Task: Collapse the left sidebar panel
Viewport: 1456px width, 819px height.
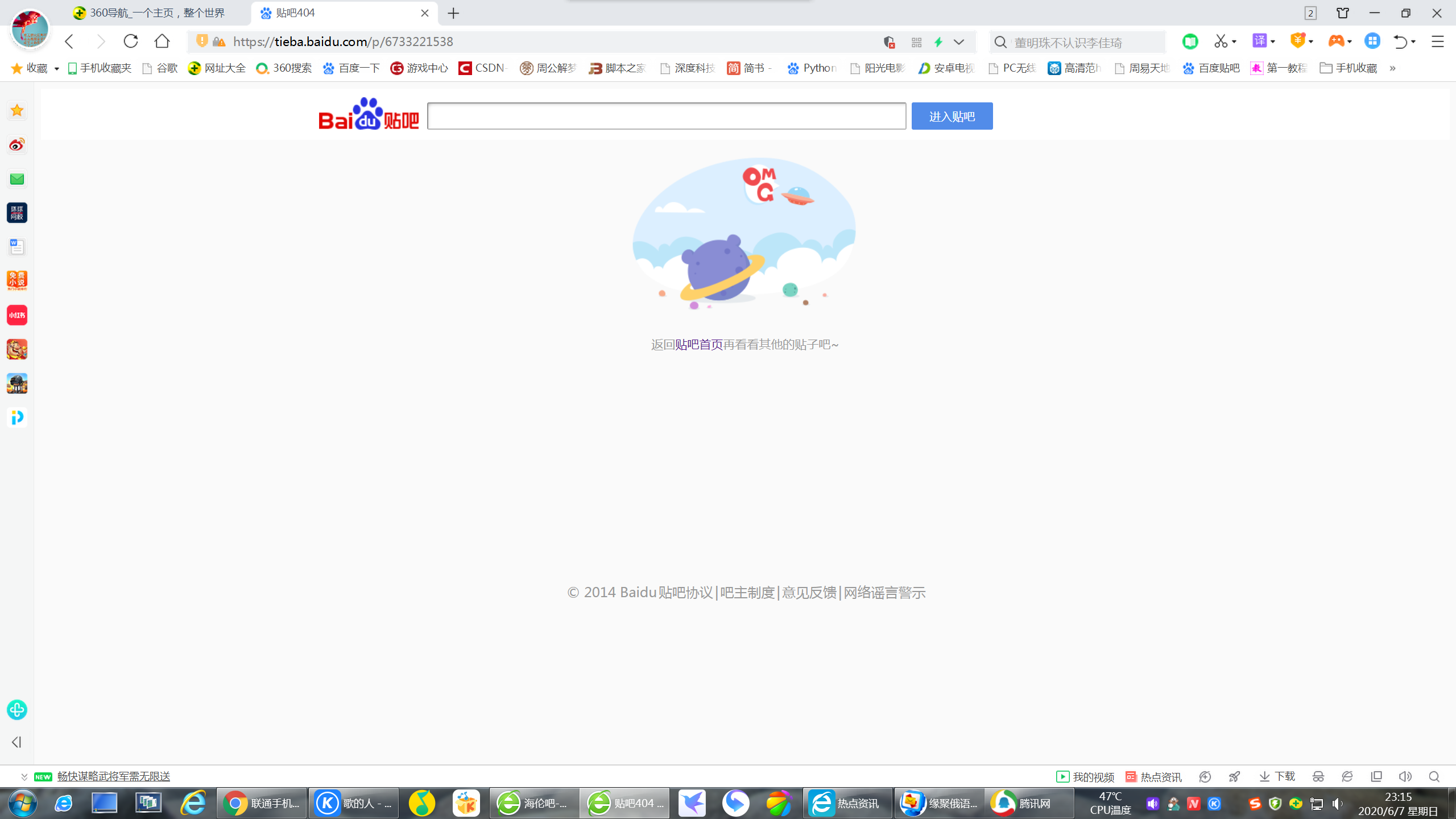Action: tap(16, 742)
